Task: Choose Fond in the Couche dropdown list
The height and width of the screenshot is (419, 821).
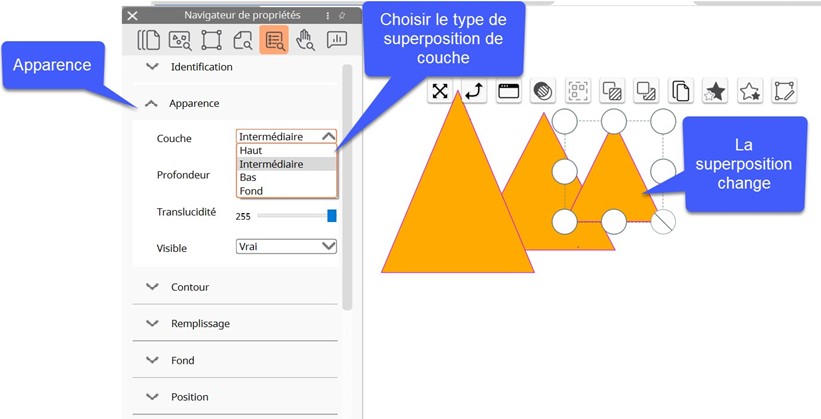Action: [286, 191]
